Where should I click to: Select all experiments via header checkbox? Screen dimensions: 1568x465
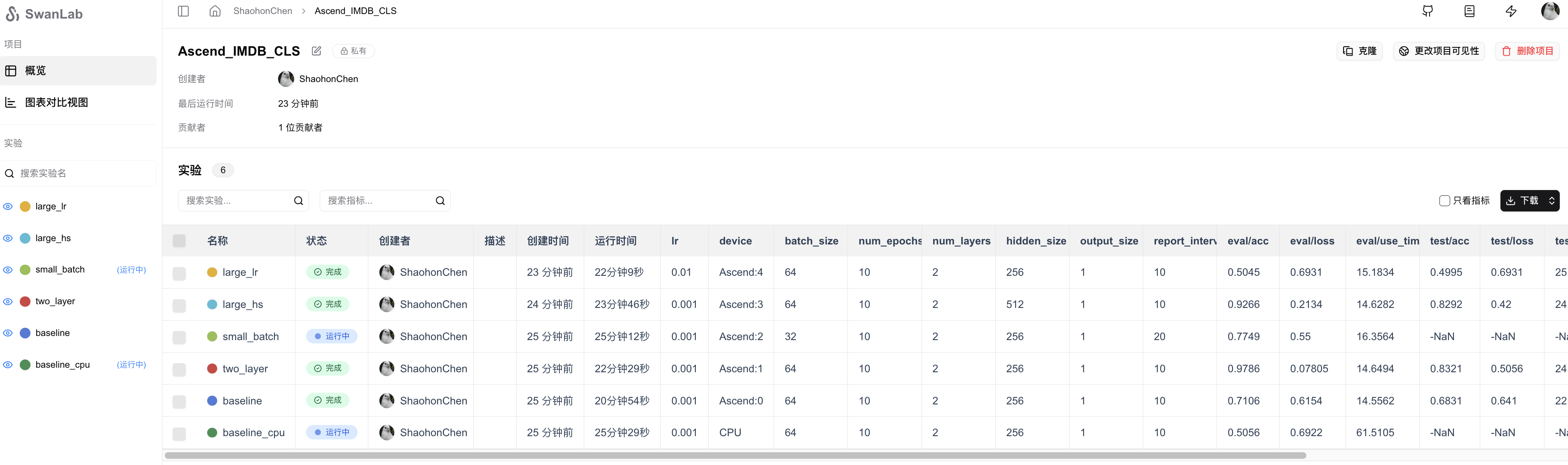[179, 241]
